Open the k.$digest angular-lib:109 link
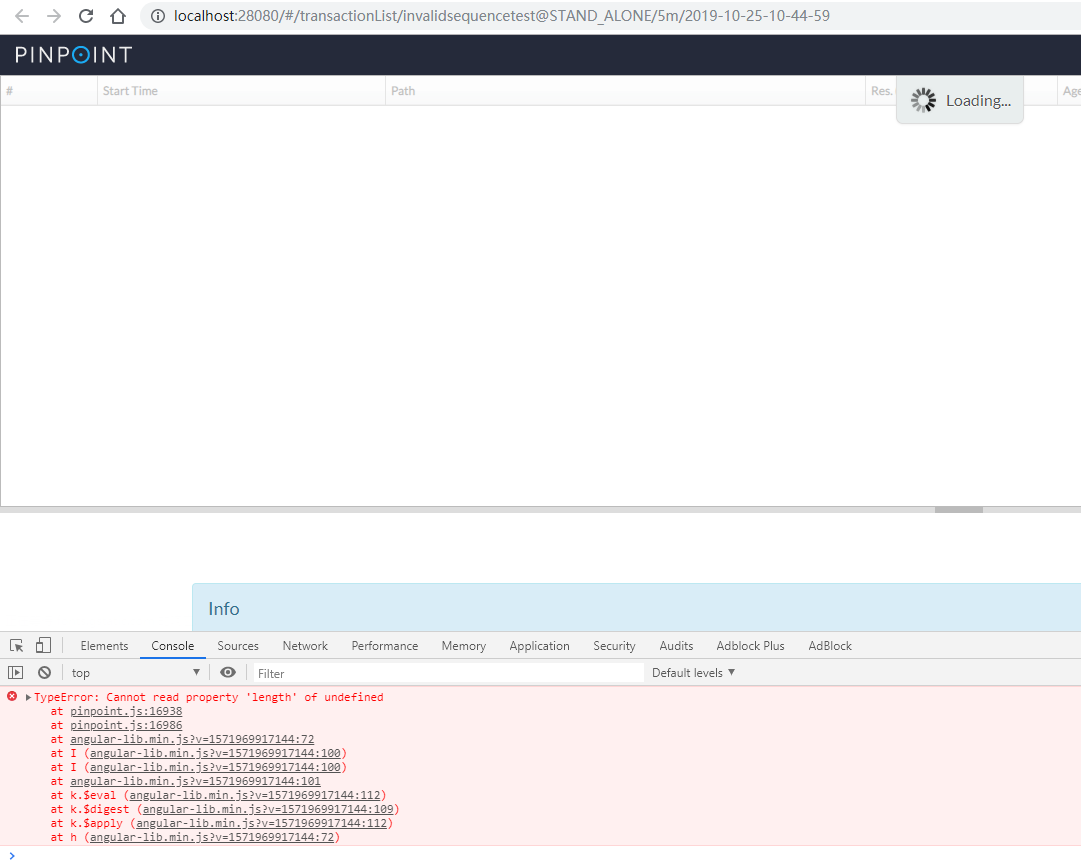 [268, 809]
